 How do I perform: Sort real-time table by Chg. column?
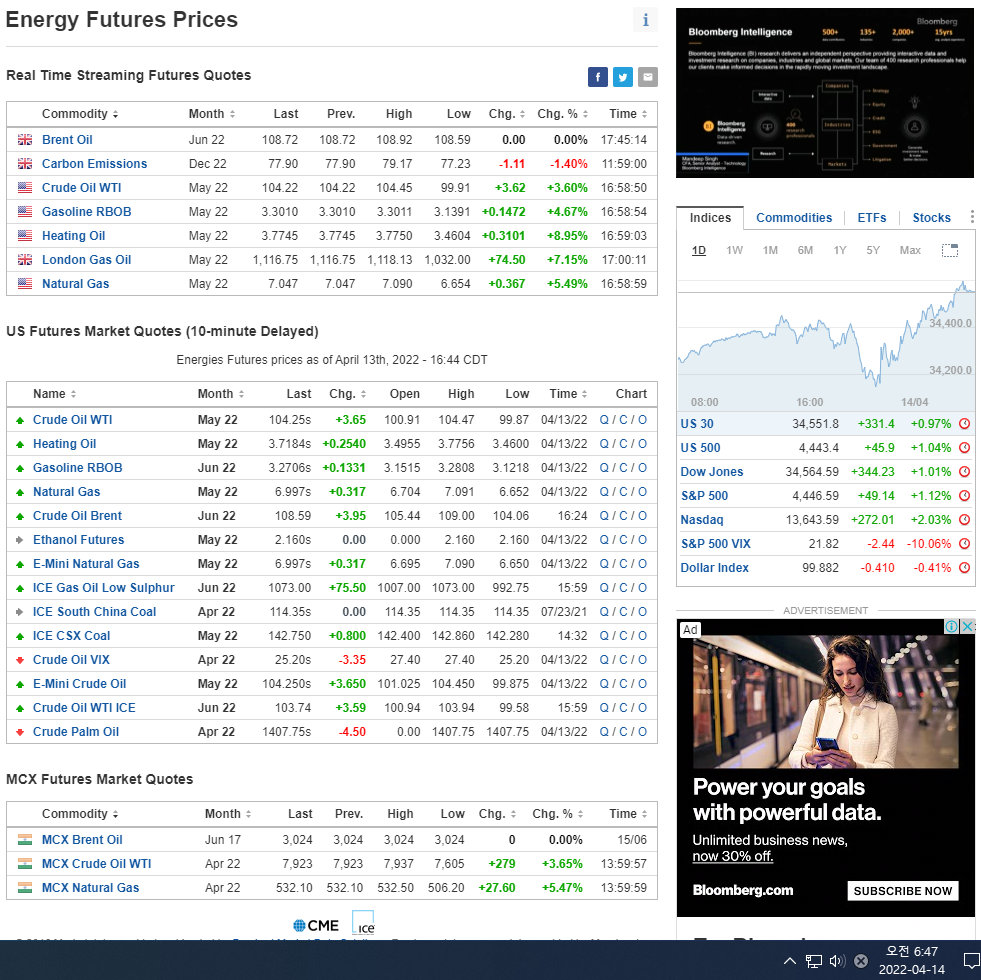pos(507,114)
